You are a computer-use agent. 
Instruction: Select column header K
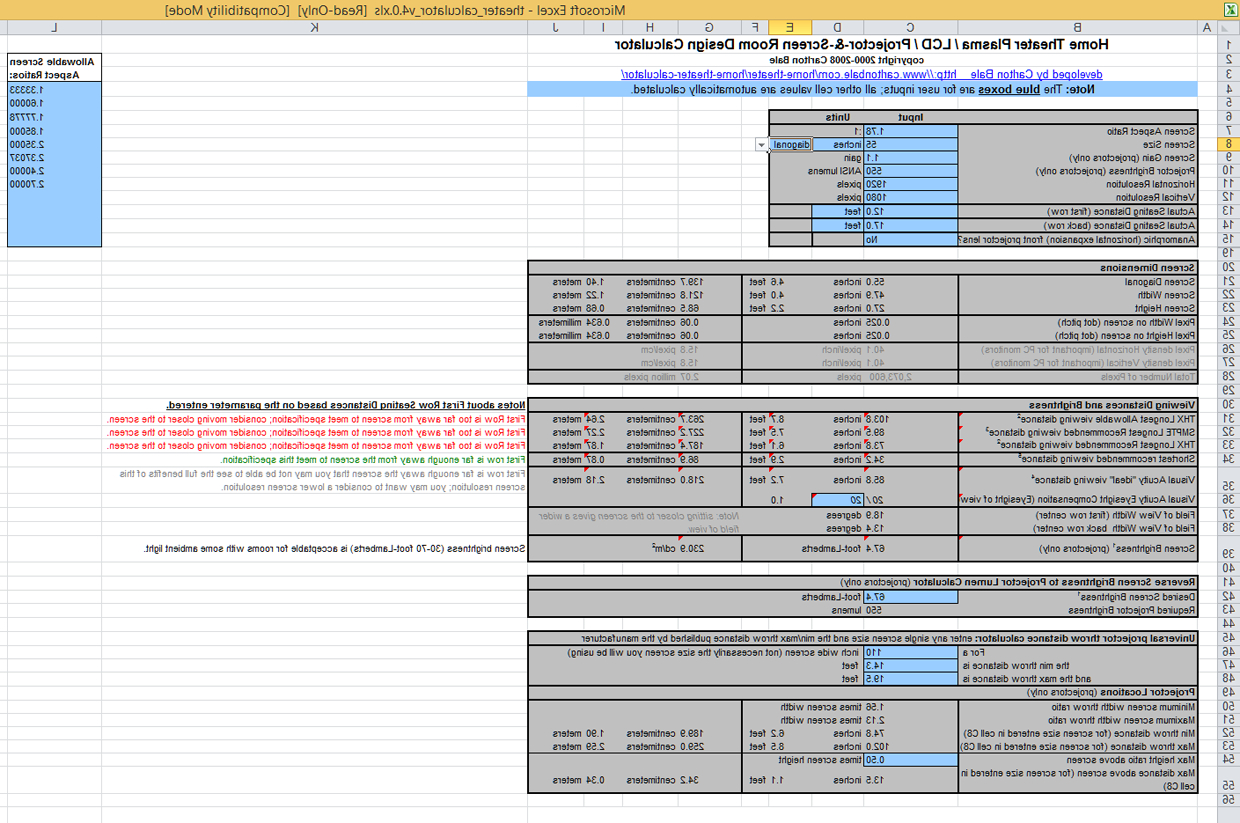tap(314, 28)
